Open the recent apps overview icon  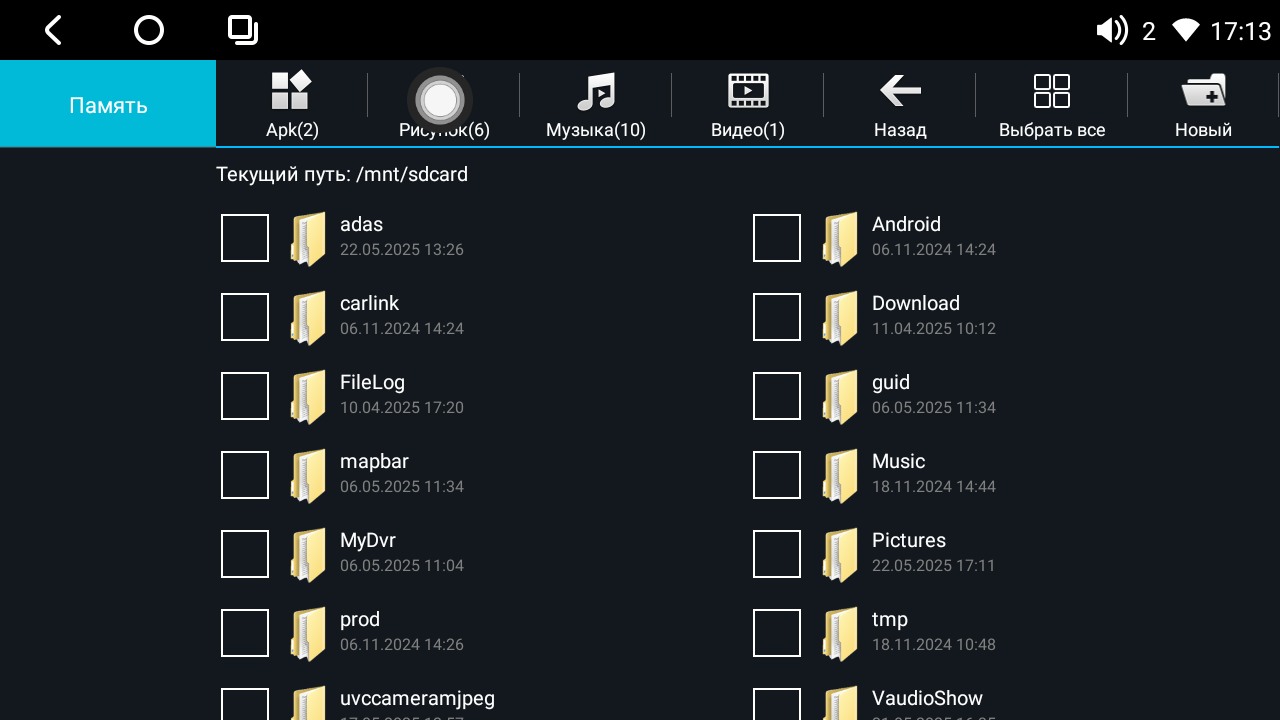point(242,31)
